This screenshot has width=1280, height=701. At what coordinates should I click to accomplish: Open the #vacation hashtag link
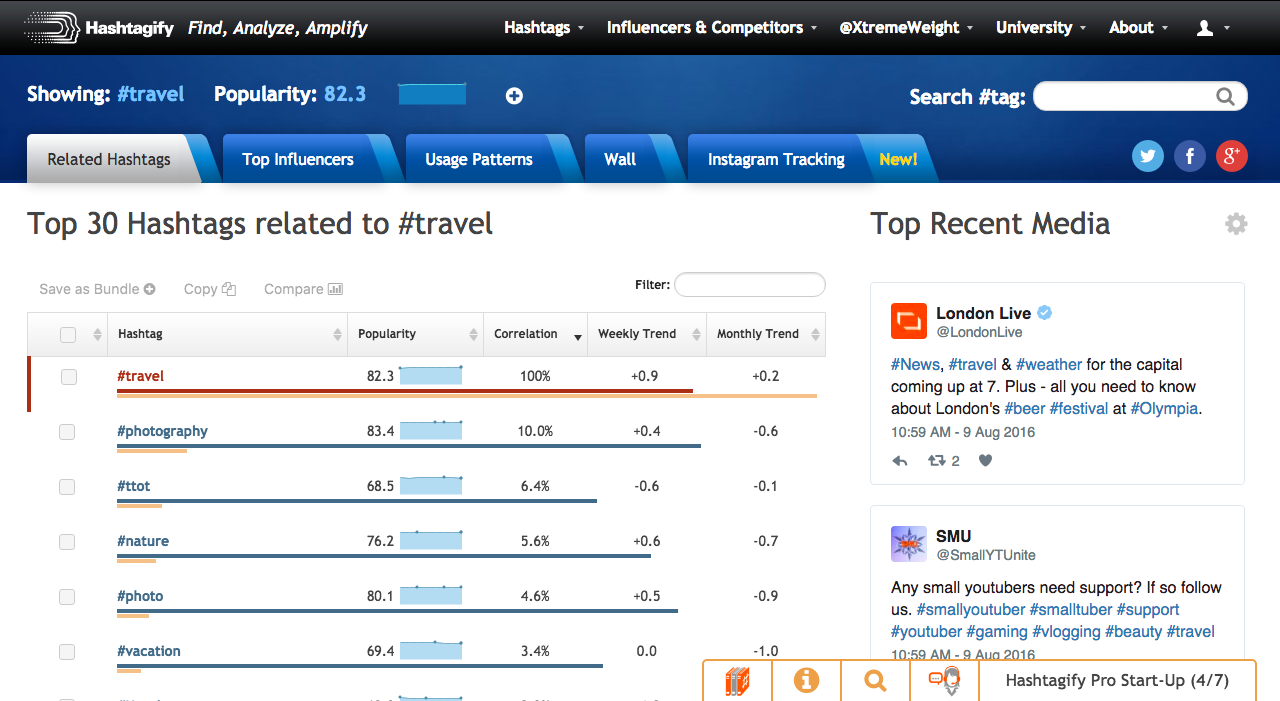click(x=149, y=651)
